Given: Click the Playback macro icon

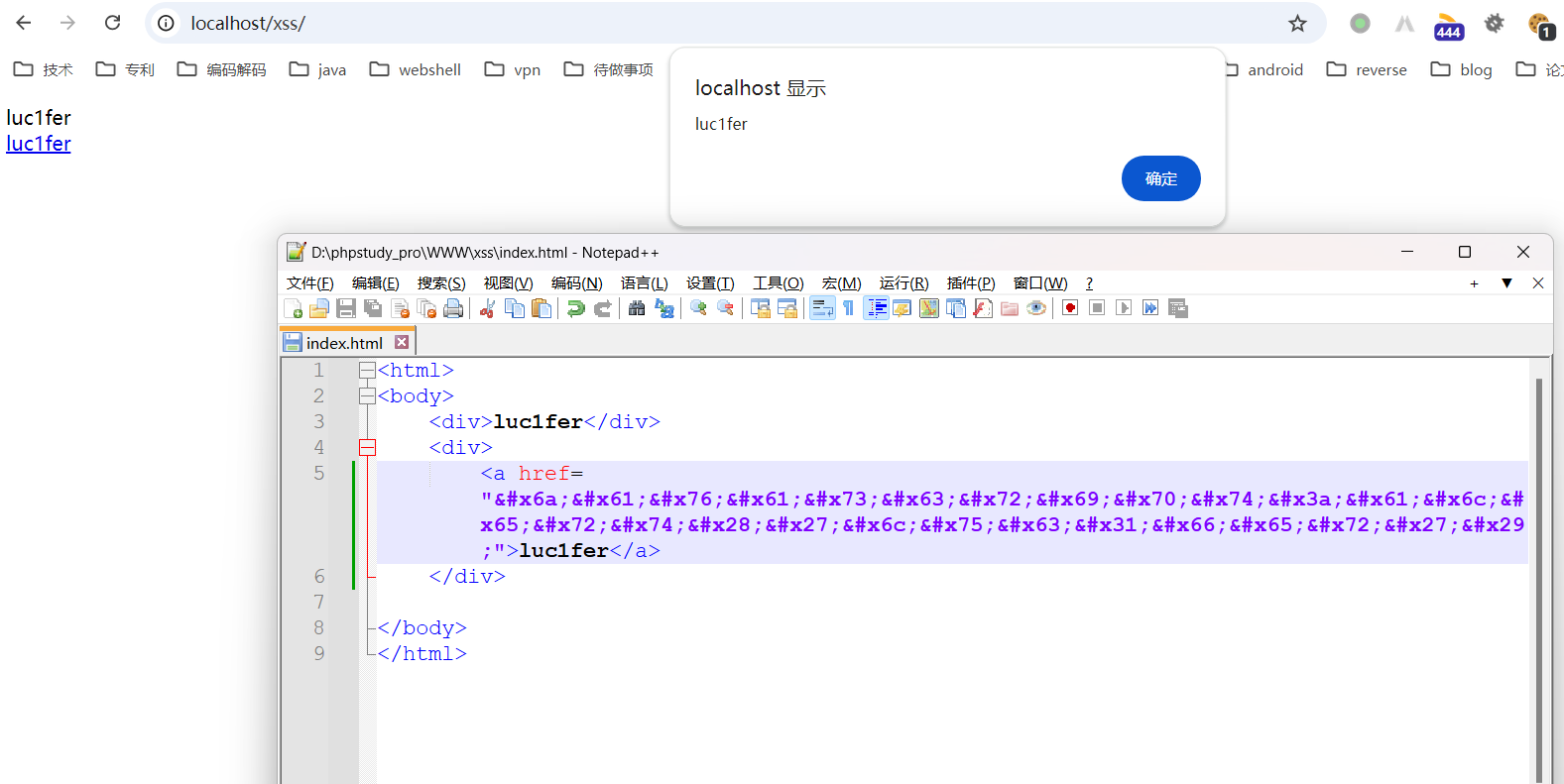Looking at the screenshot, I should click(1124, 308).
